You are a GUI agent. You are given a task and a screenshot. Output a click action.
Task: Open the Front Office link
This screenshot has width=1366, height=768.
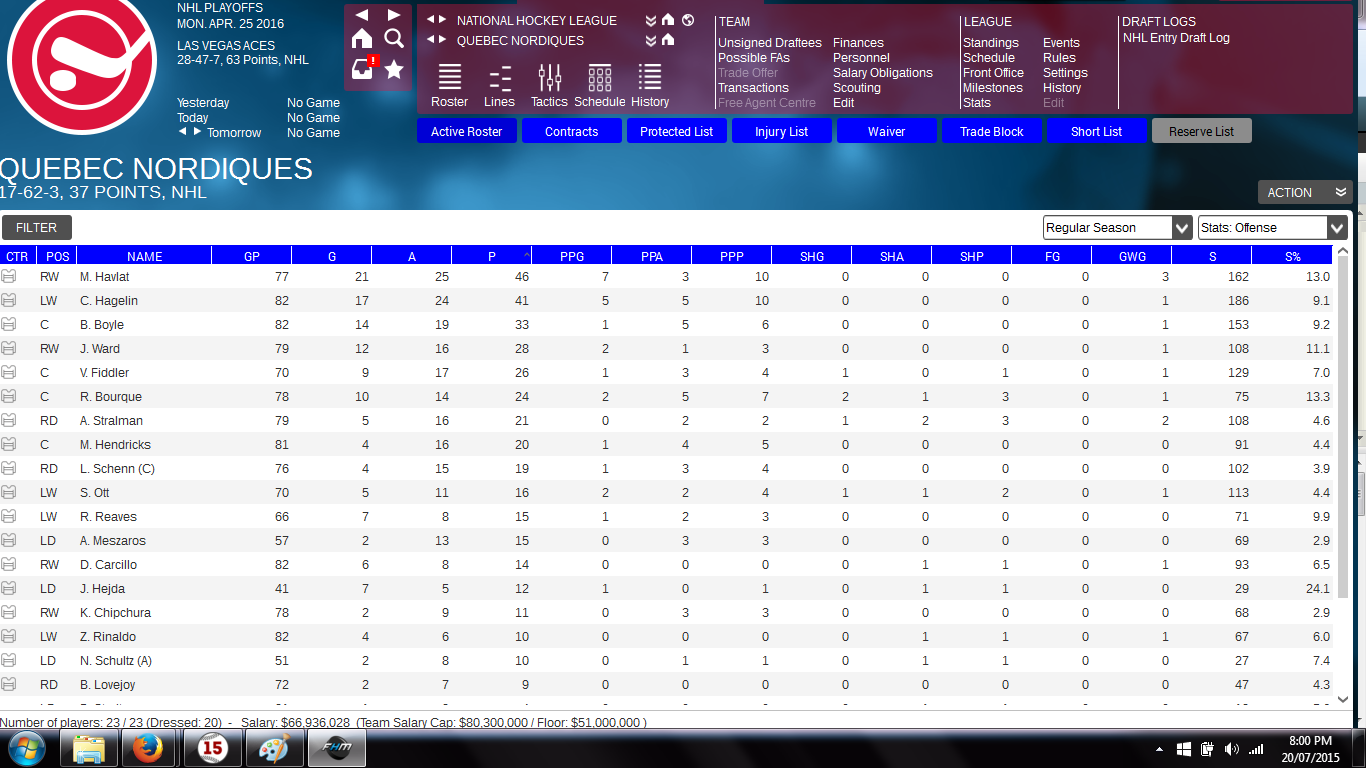coord(993,73)
